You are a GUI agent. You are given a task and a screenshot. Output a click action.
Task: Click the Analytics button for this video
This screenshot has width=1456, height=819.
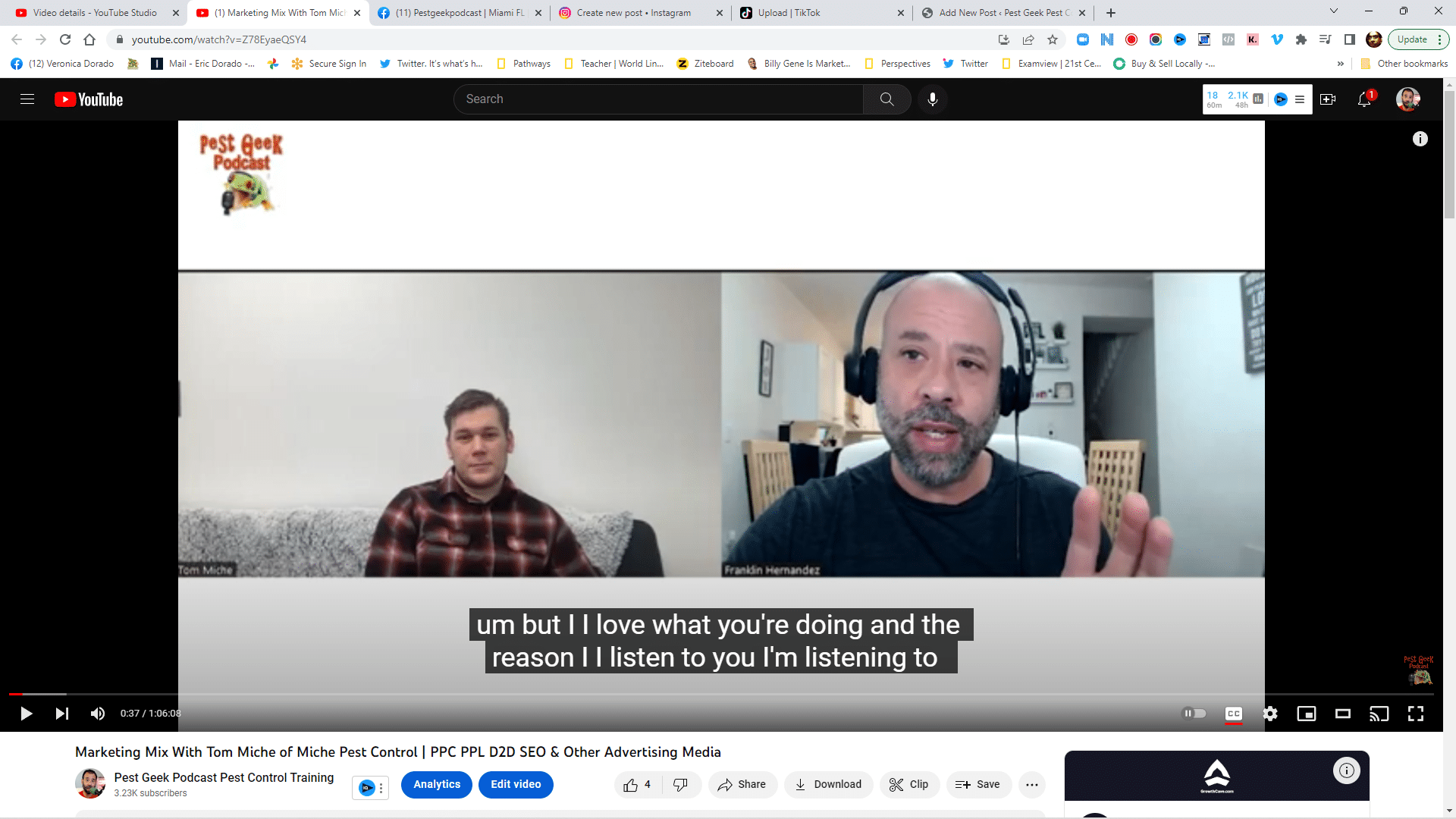tap(436, 784)
